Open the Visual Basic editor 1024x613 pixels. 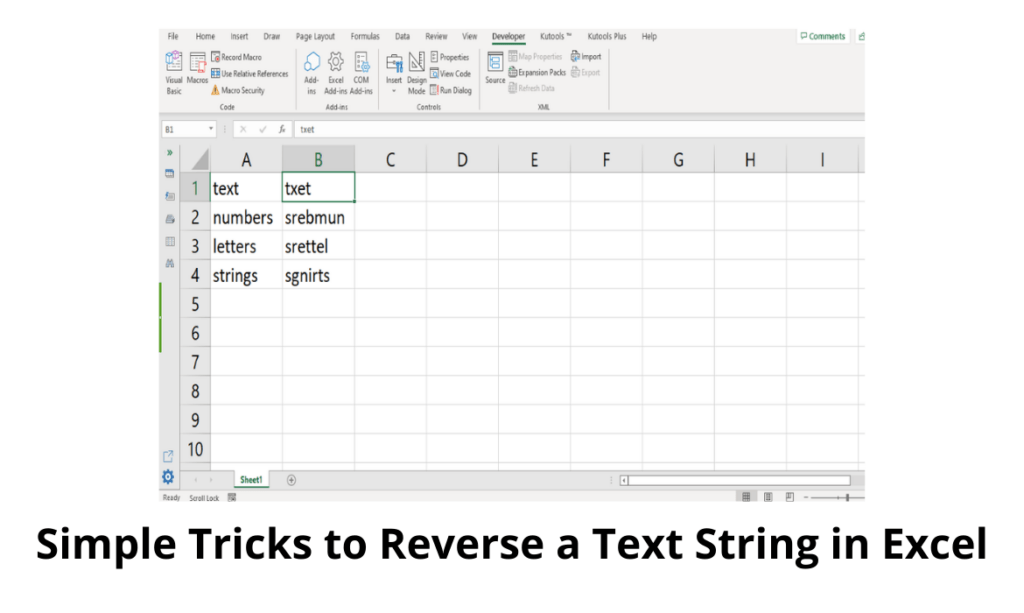(x=173, y=68)
